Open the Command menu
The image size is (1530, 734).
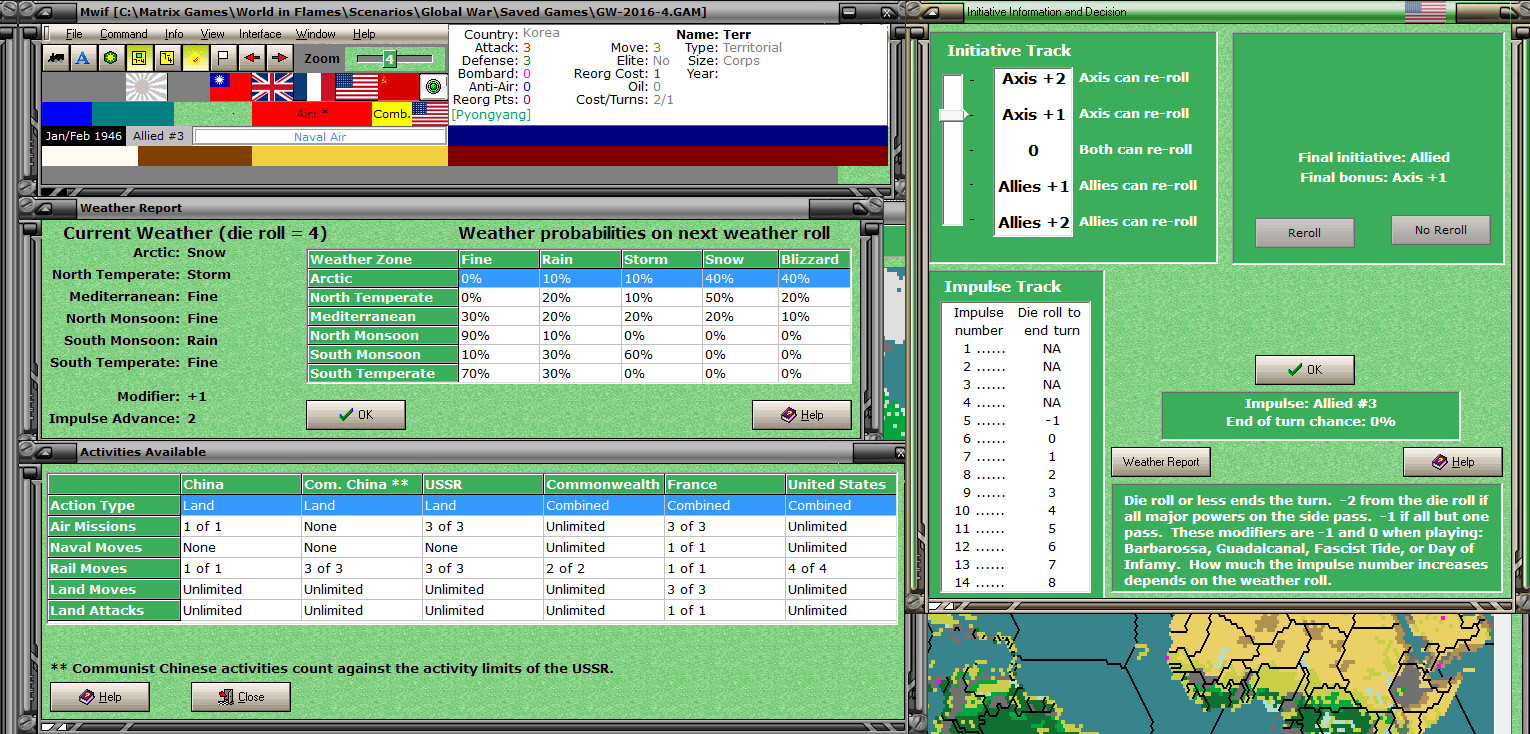coord(123,34)
